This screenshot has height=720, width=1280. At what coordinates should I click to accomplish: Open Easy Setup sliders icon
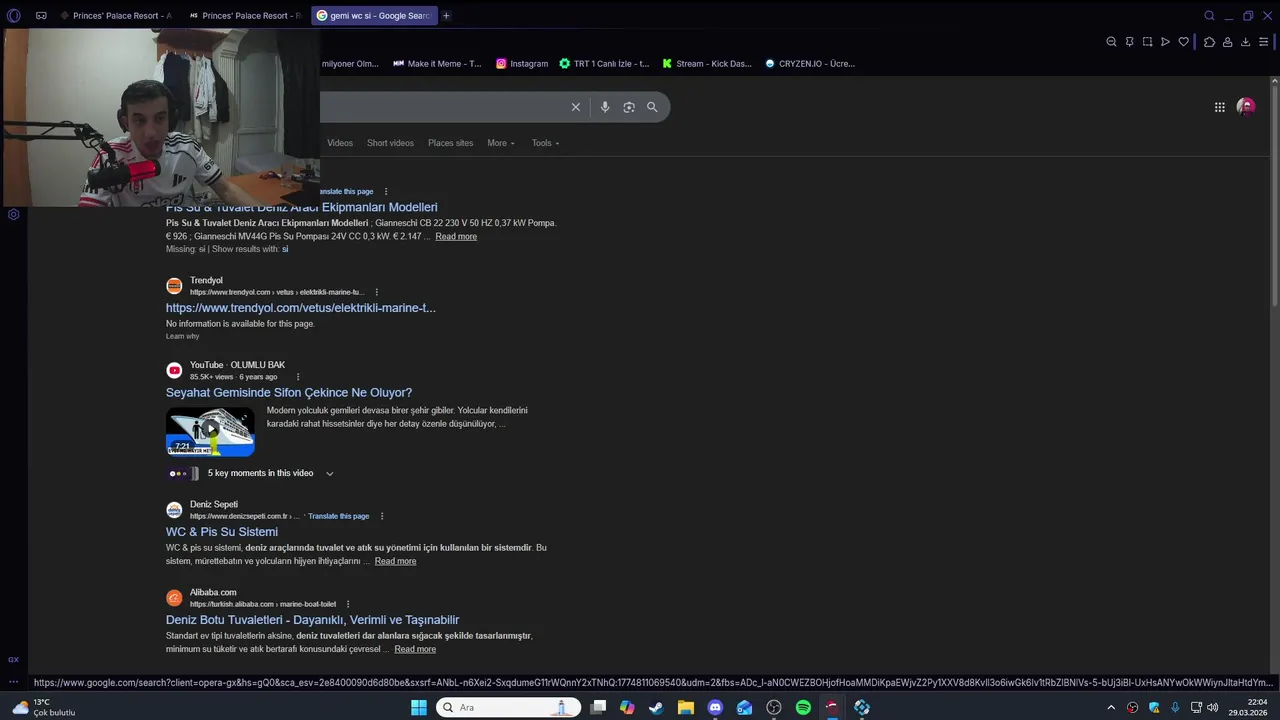point(1264,42)
